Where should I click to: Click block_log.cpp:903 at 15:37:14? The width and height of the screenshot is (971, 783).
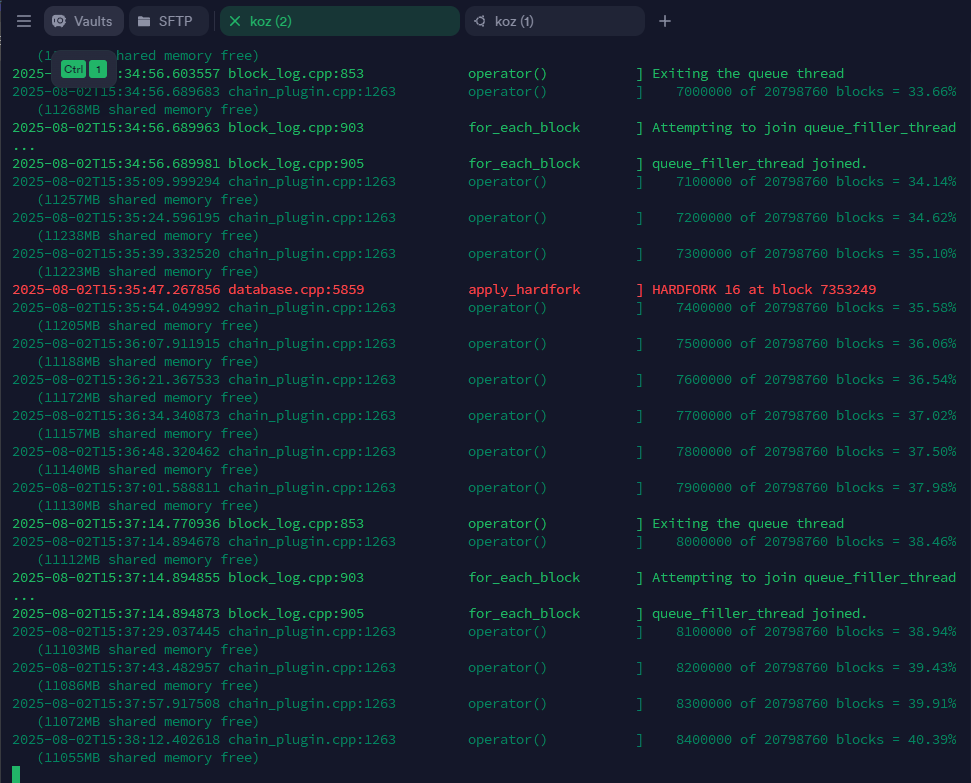[x=296, y=577]
